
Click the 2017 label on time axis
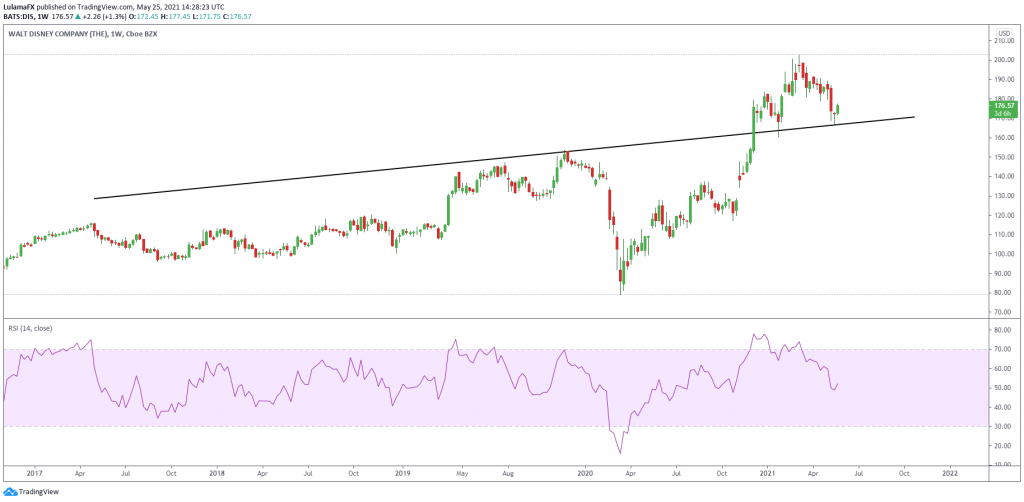[34, 471]
